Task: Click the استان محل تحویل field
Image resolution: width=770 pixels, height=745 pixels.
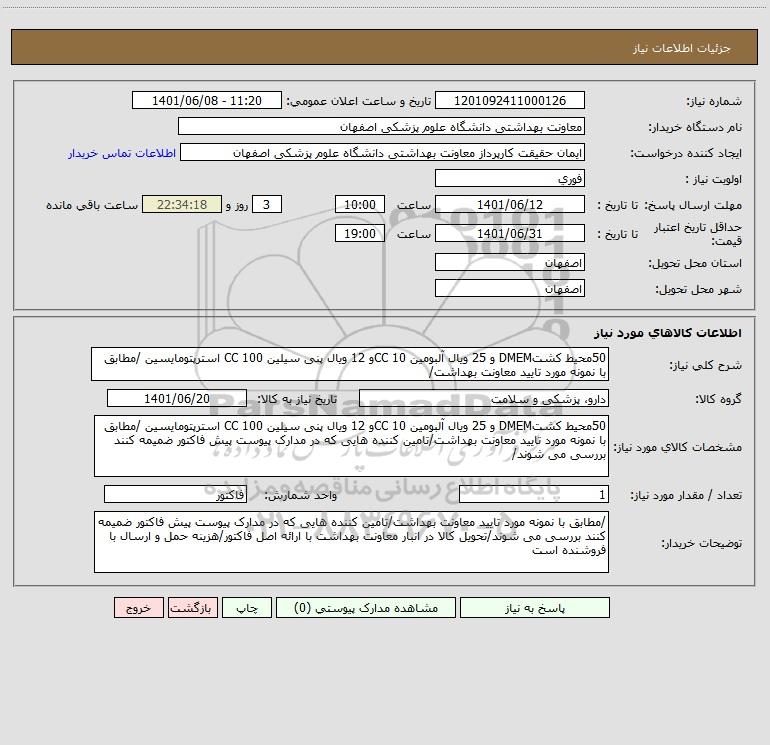Action: click(510, 263)
